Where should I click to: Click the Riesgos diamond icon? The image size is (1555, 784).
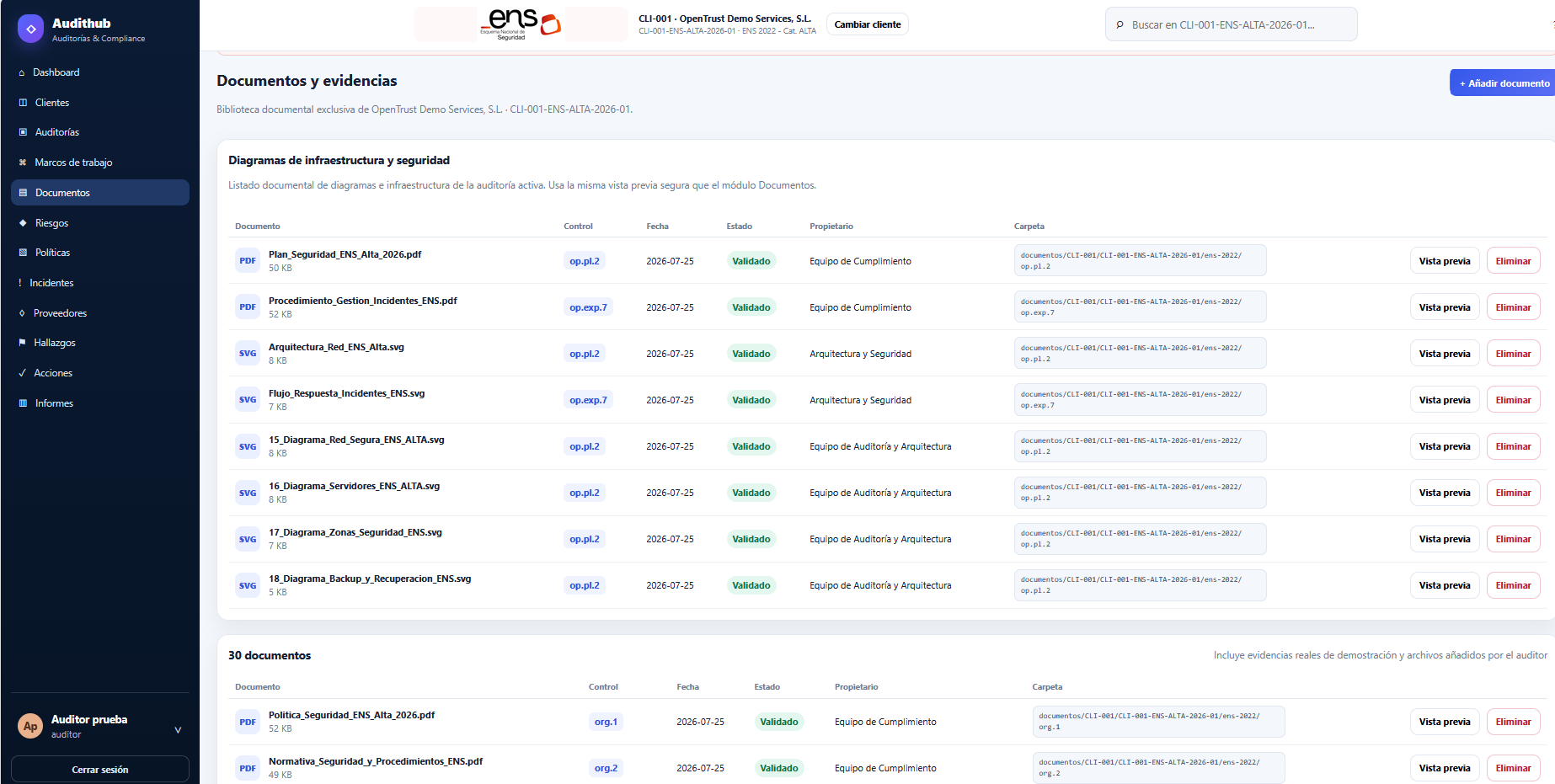click(23, 223)
